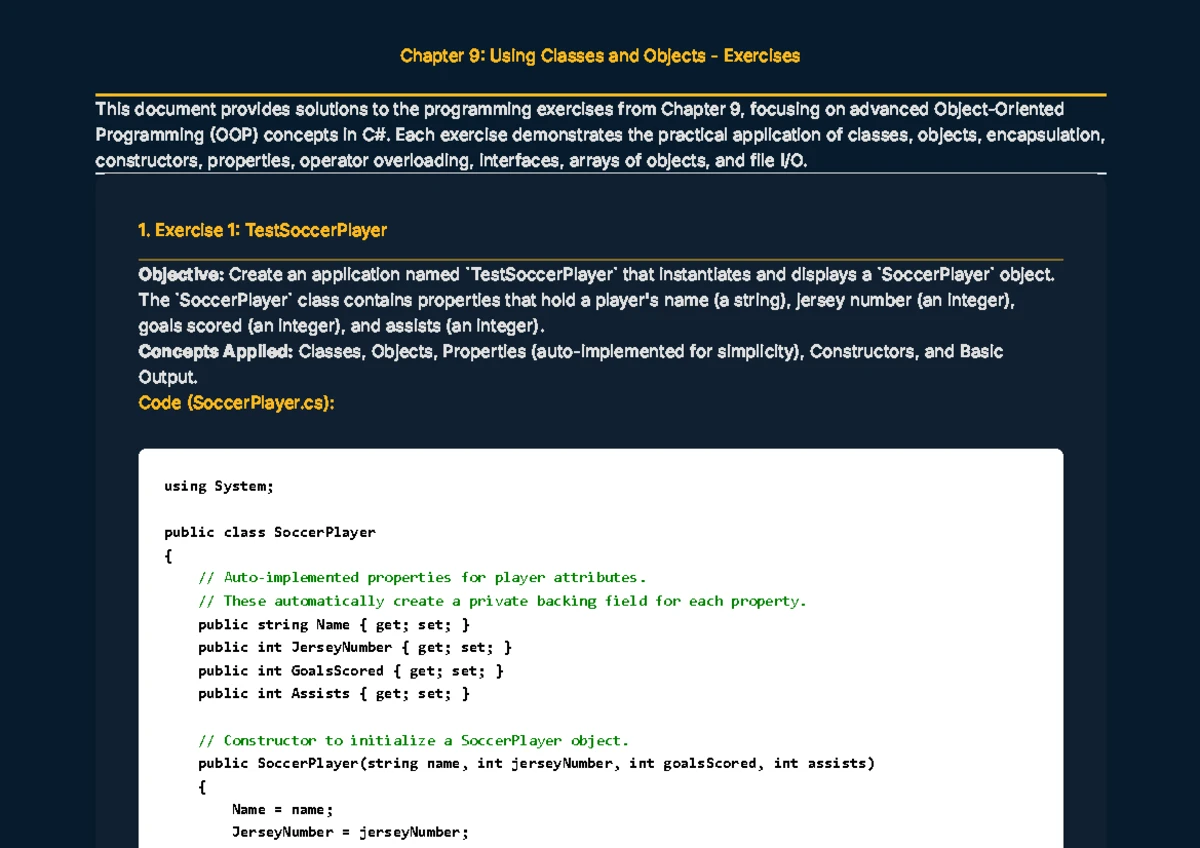Click the 'public int JerseyNumber' property line
The height and width of the screenshot is (848, 1200).
(x=354, y=647)
